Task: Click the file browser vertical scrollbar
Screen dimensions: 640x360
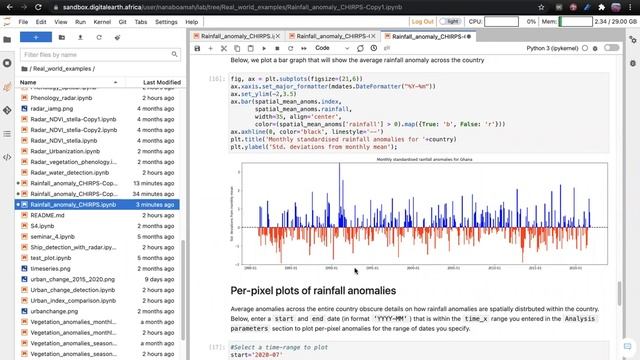Action: click(183, 289)
